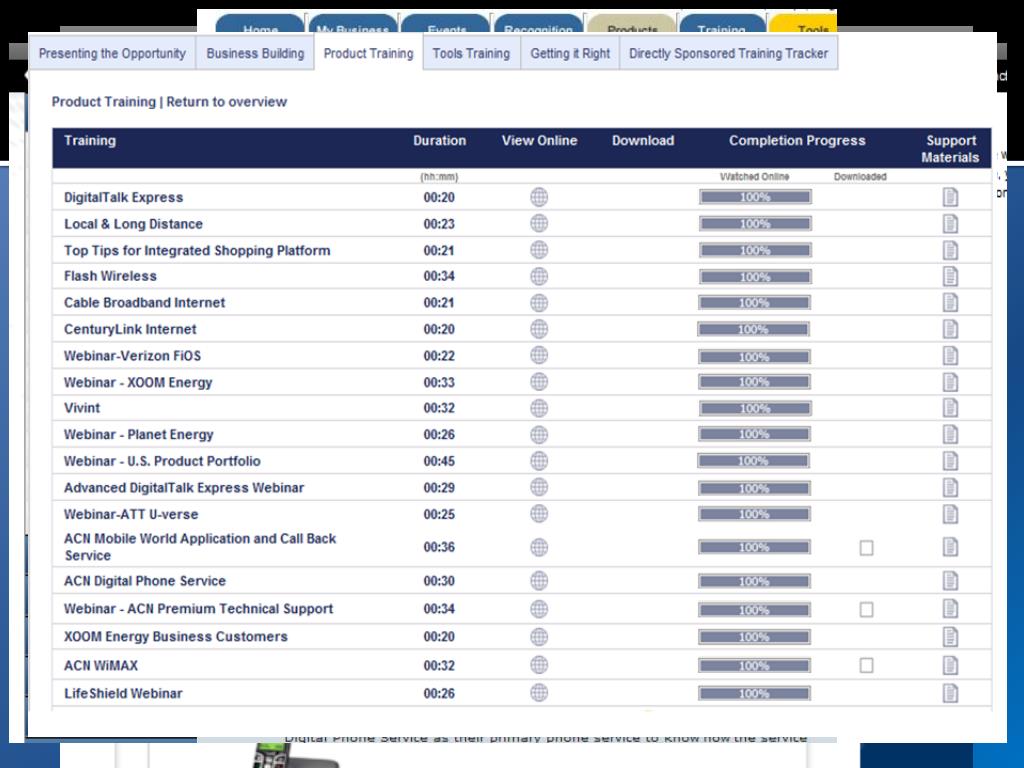Screen dimensions: 1024x768
Task: Click the DigitalTalk Express 100% progress bar
Action: (x=755, y=197)
